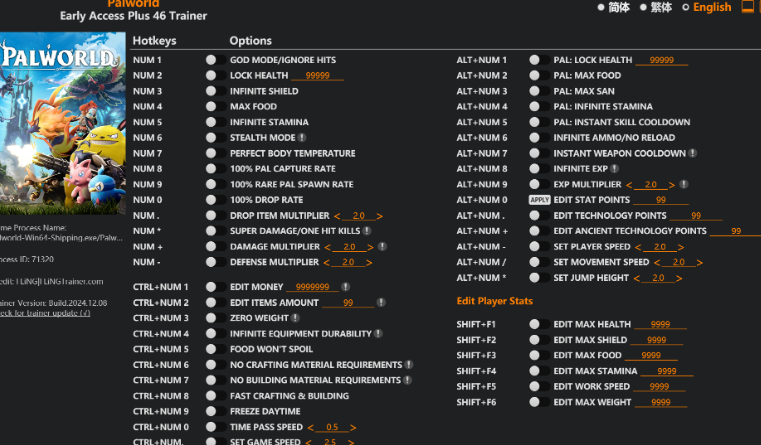Viewport: 761px width, 445px height.
Task: Toggle God Mode/Ignore Hits on
Action: (215, 60)
